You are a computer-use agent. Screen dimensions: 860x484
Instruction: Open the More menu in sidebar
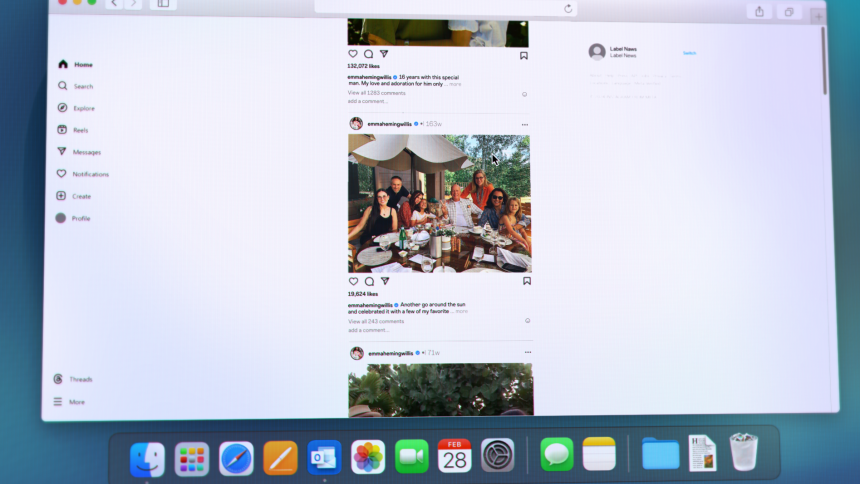pos(57,402)
